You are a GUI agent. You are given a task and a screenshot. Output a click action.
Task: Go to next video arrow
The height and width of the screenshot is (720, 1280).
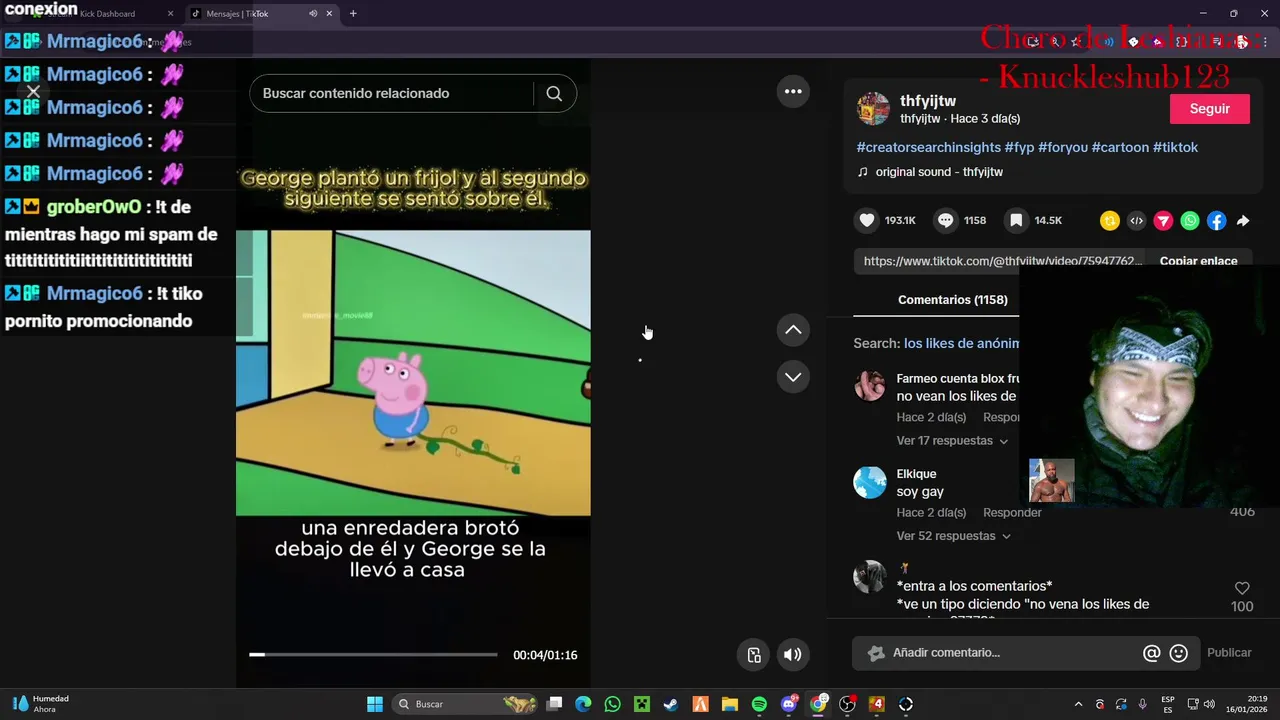[x=793, y=377]
